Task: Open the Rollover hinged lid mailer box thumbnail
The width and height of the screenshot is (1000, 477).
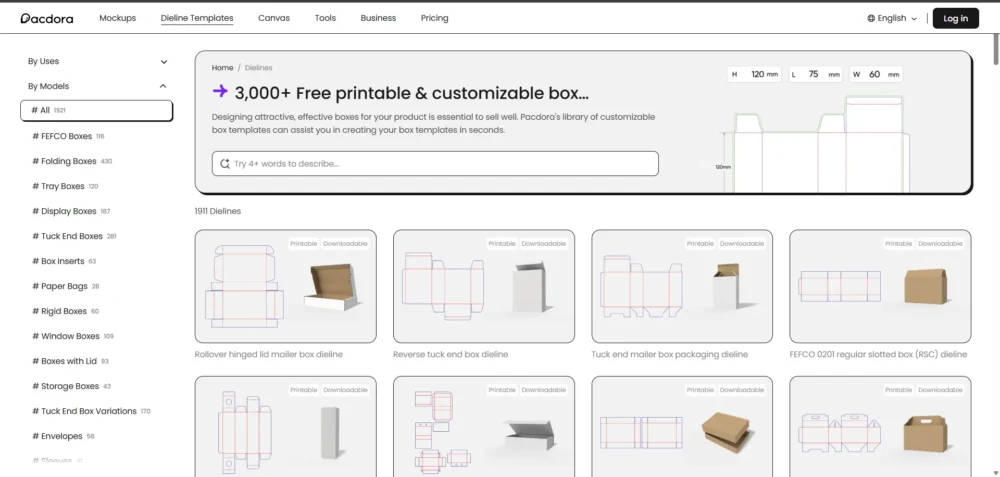Action: [x=286, y=286]
